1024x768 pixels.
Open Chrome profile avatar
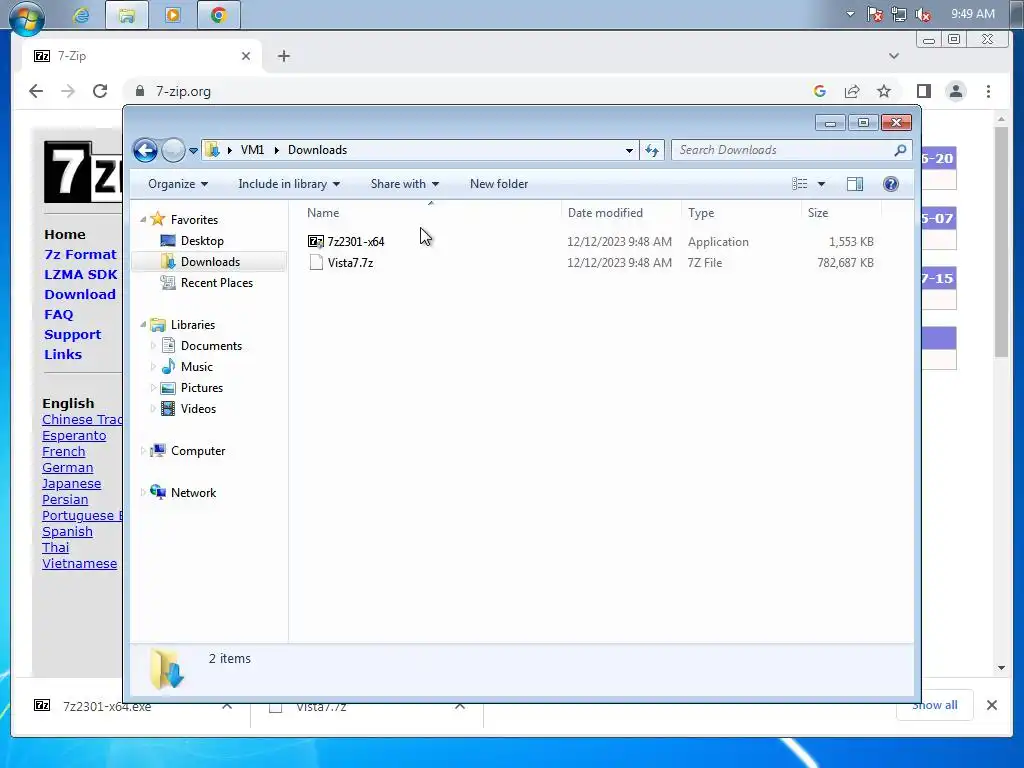(x=956, y=91)
